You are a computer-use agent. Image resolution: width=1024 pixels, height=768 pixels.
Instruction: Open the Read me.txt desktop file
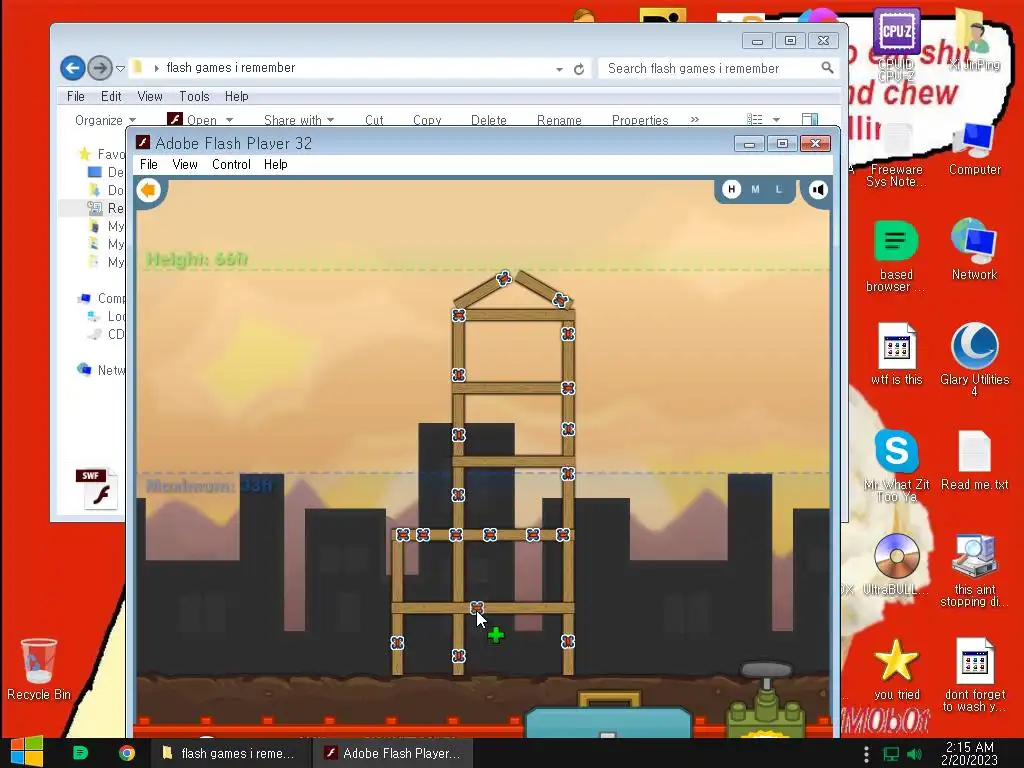(x=974, y=460)
